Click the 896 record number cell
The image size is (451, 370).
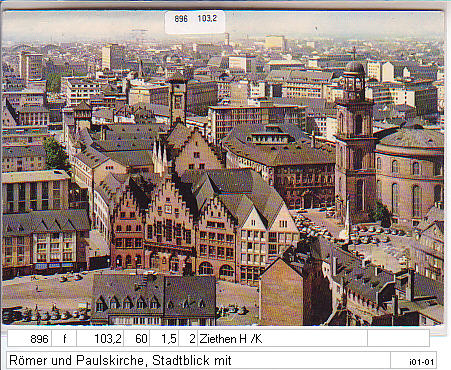coord(29,339)
